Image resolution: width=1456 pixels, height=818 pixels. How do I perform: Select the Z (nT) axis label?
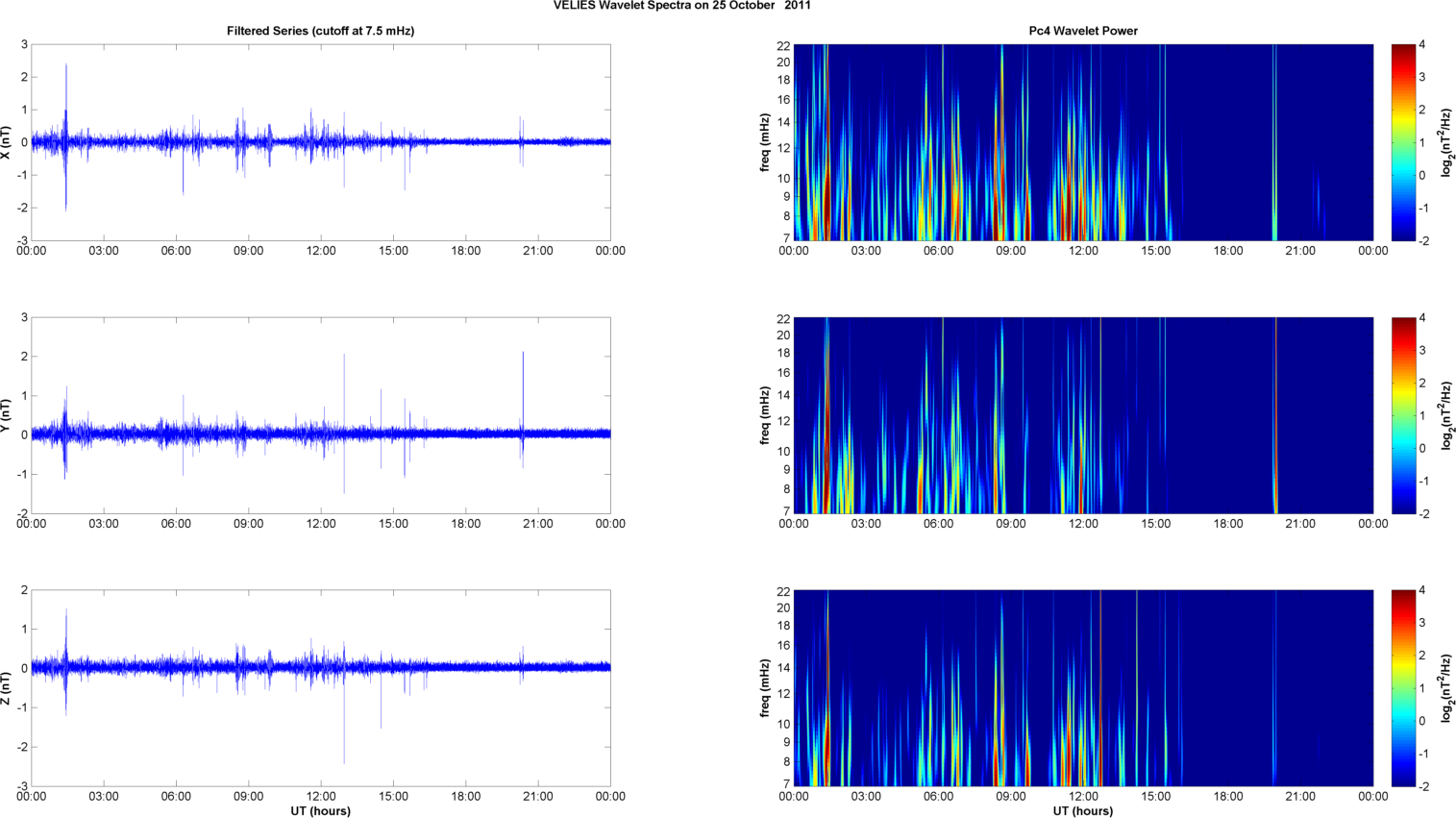7,688
